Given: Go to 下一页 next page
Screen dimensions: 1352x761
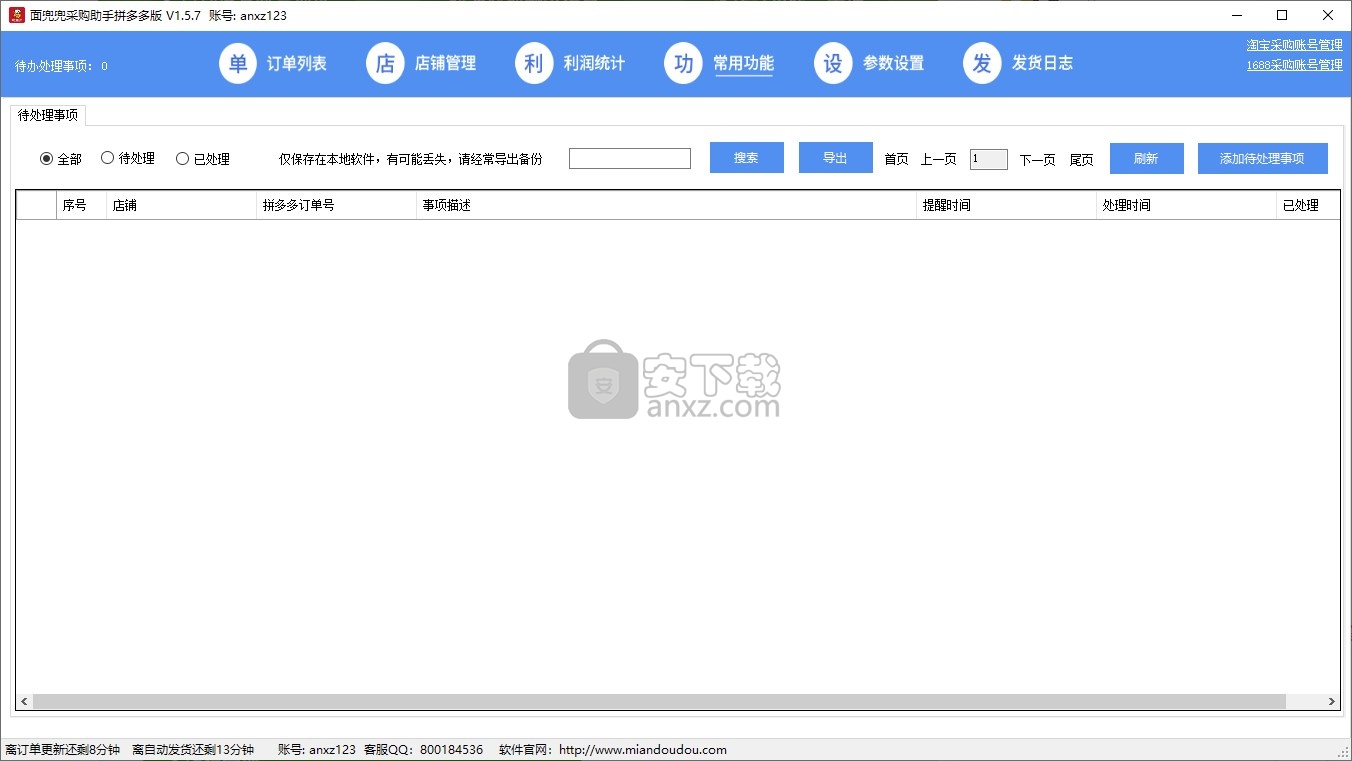Looking at the screenshot, I should pyautogui.click(x=1038, y=160).
